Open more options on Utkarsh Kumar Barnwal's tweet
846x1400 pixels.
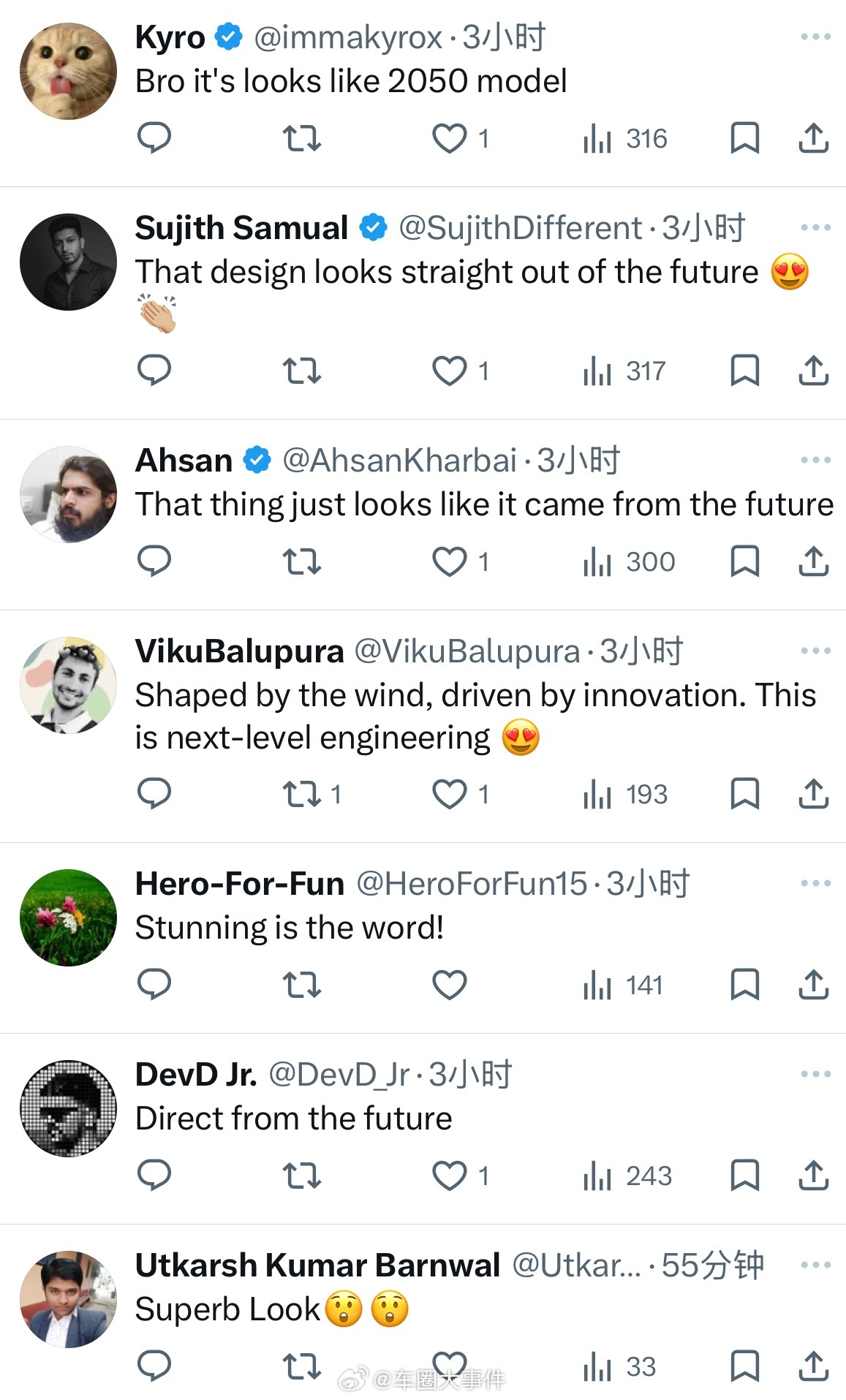(815, 1265)
